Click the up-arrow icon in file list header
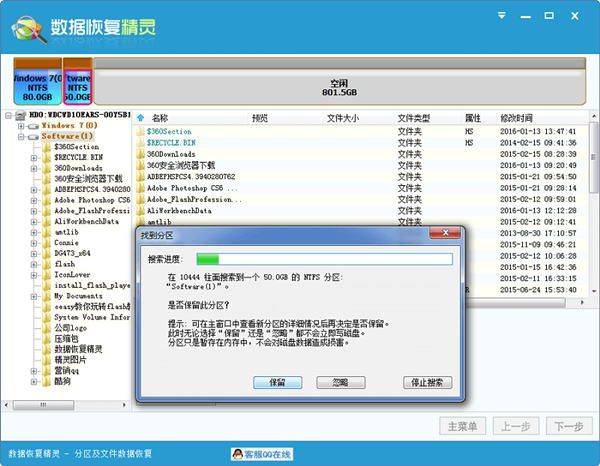600x466 pixels. [x=141, y=118]
